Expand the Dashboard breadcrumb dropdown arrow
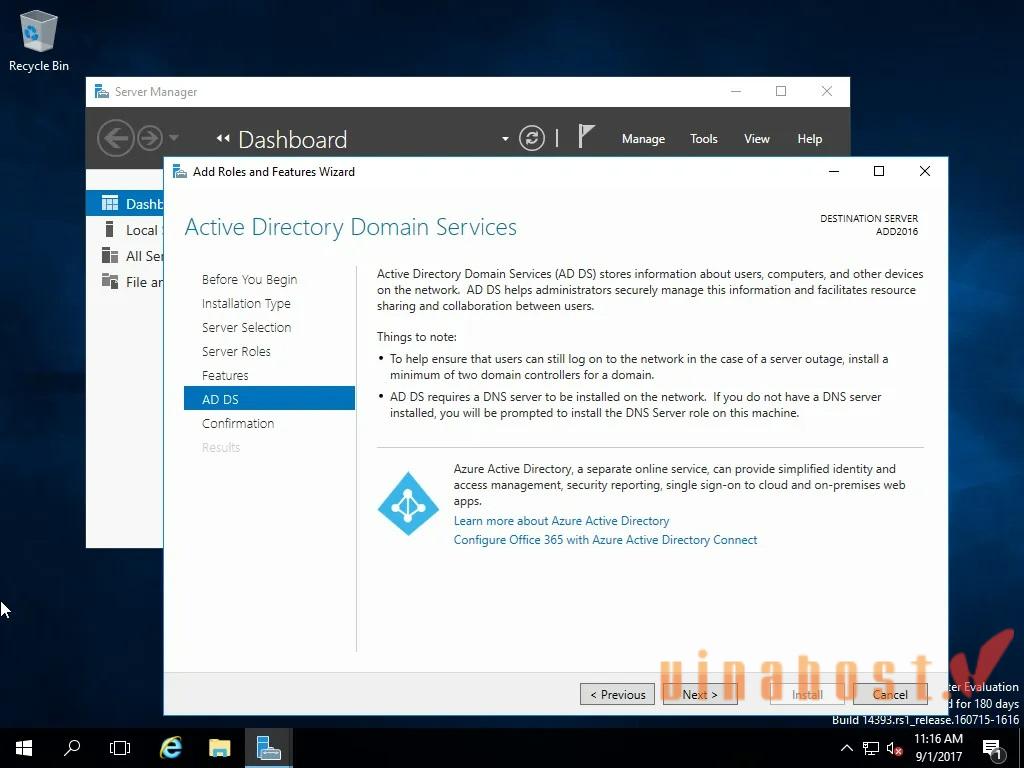The height and width of the screenshot is (768, 1024). pos(505,141)
